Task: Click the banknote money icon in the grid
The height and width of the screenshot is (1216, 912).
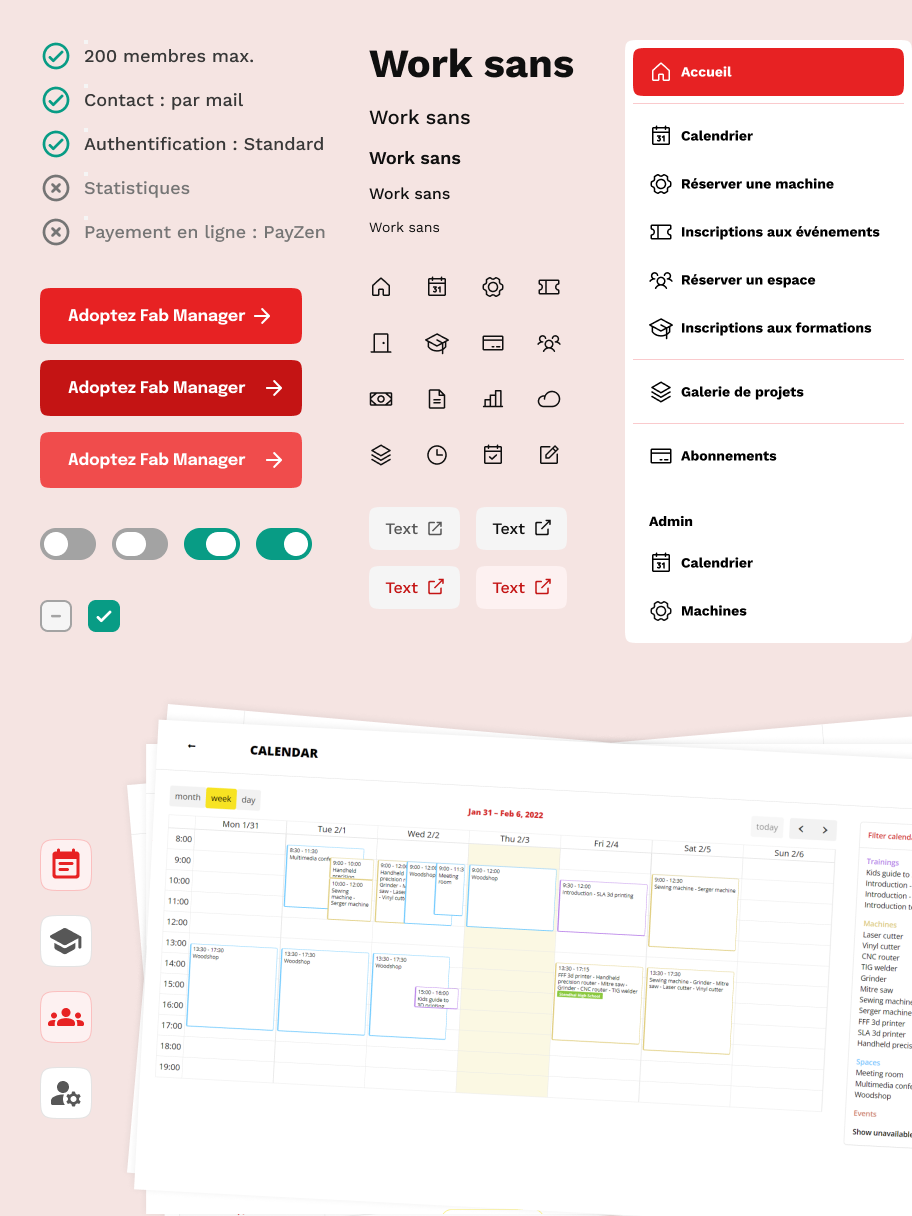Action: click(381, 399)
